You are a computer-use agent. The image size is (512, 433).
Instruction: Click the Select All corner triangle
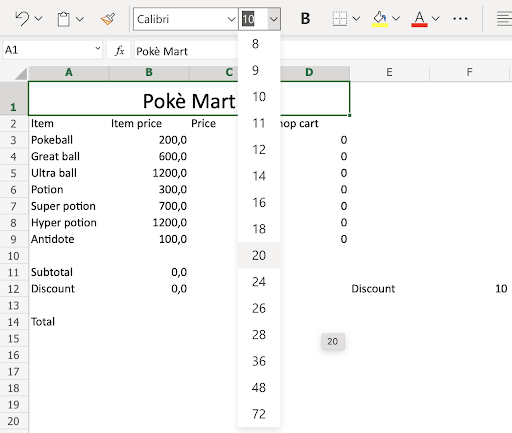[x=21, y=74]
